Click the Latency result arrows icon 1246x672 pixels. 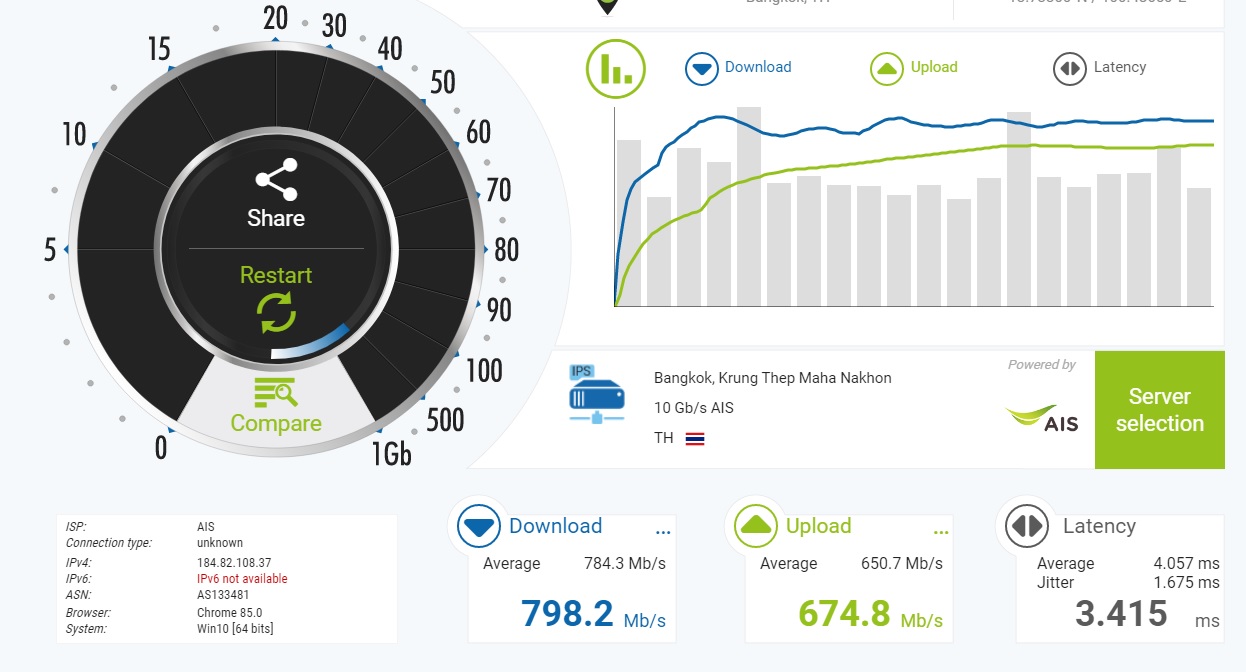point(1027,526)
